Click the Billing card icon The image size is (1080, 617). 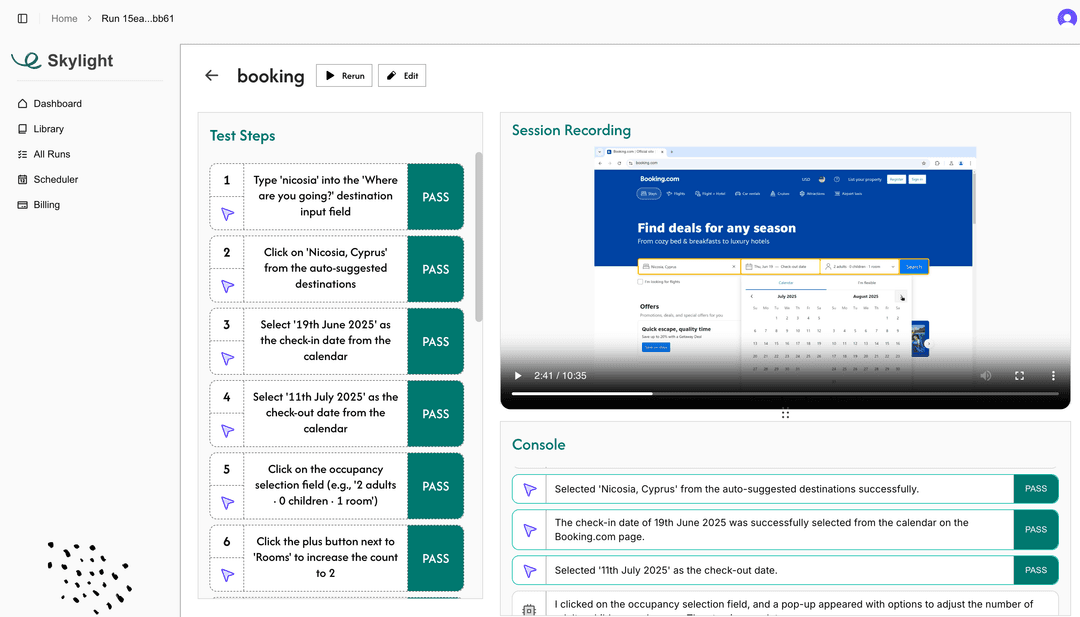tap(23, 205)
